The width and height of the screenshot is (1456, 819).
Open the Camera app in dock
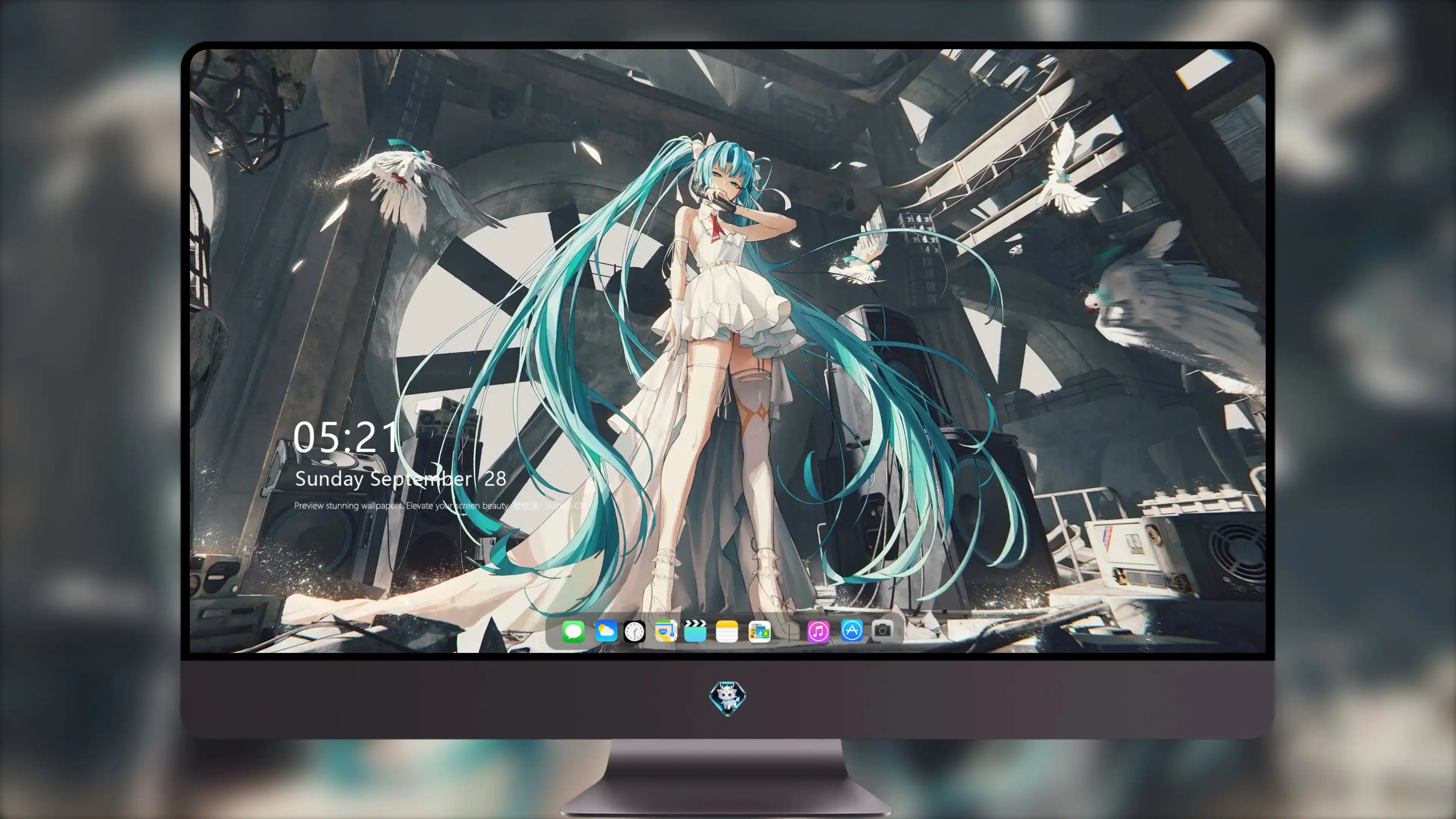pos(882,630)
